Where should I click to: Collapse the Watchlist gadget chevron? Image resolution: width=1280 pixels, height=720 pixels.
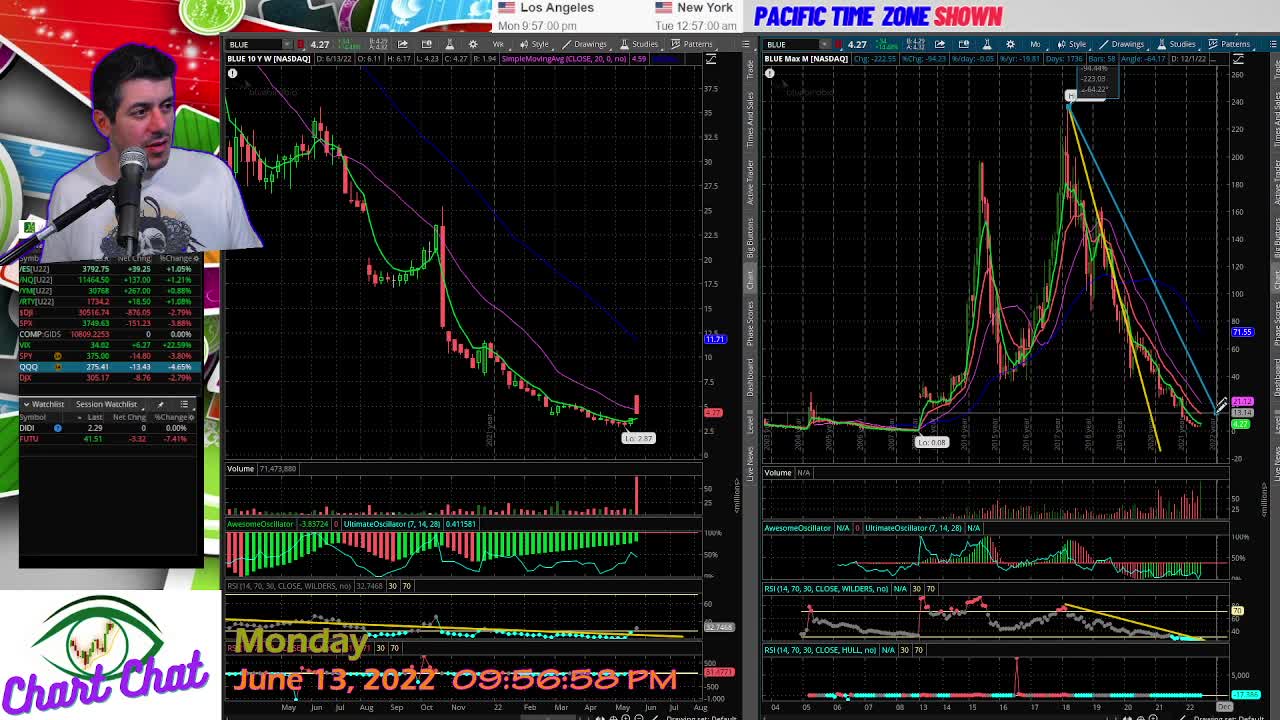pyautogui.click(x=26, y=404)
